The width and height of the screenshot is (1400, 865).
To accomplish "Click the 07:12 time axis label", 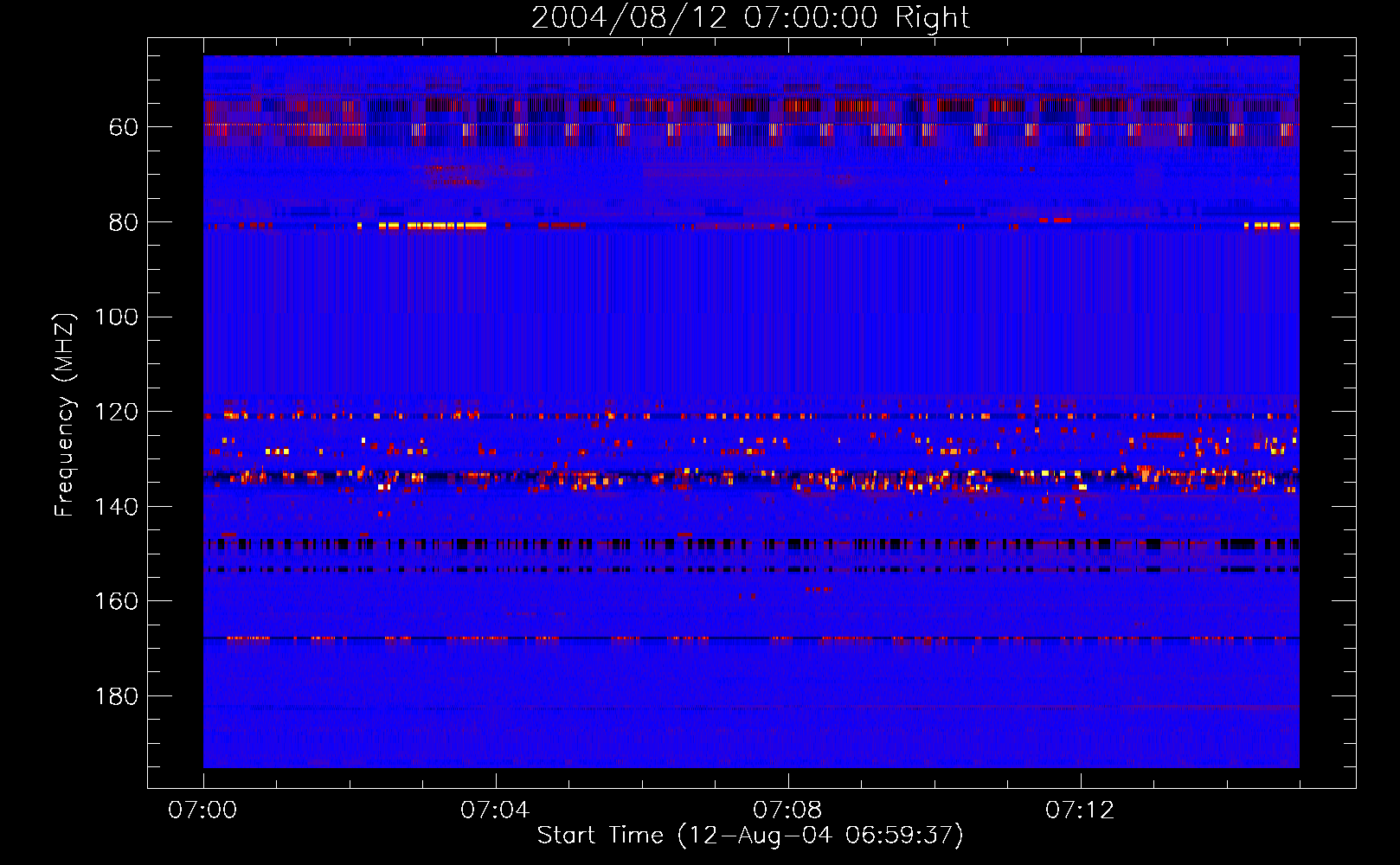I will click(x=1080, y=810).
